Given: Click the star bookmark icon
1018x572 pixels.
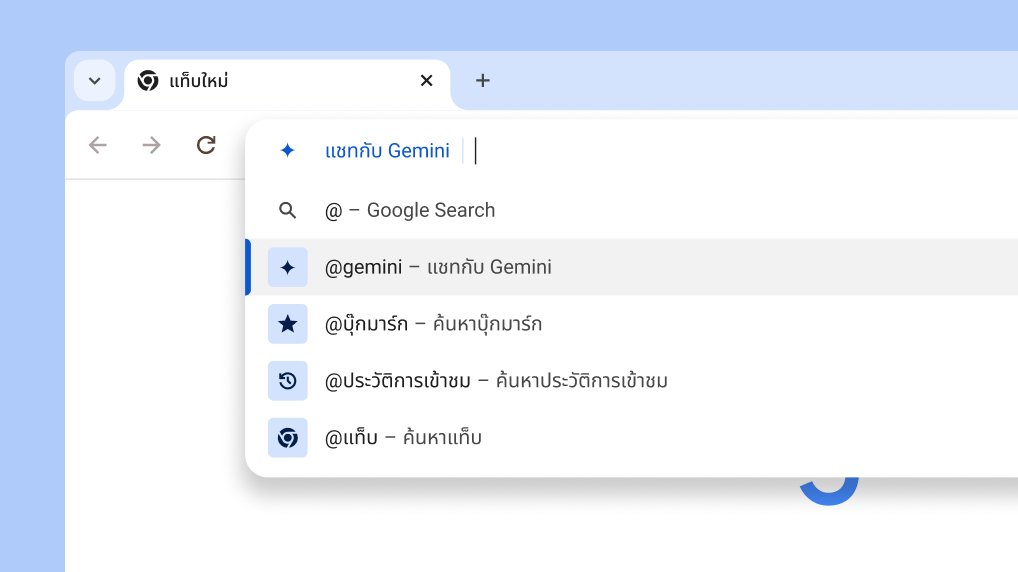Looking at the screenshot, I should pyautogui.click(x=288, y=324).
